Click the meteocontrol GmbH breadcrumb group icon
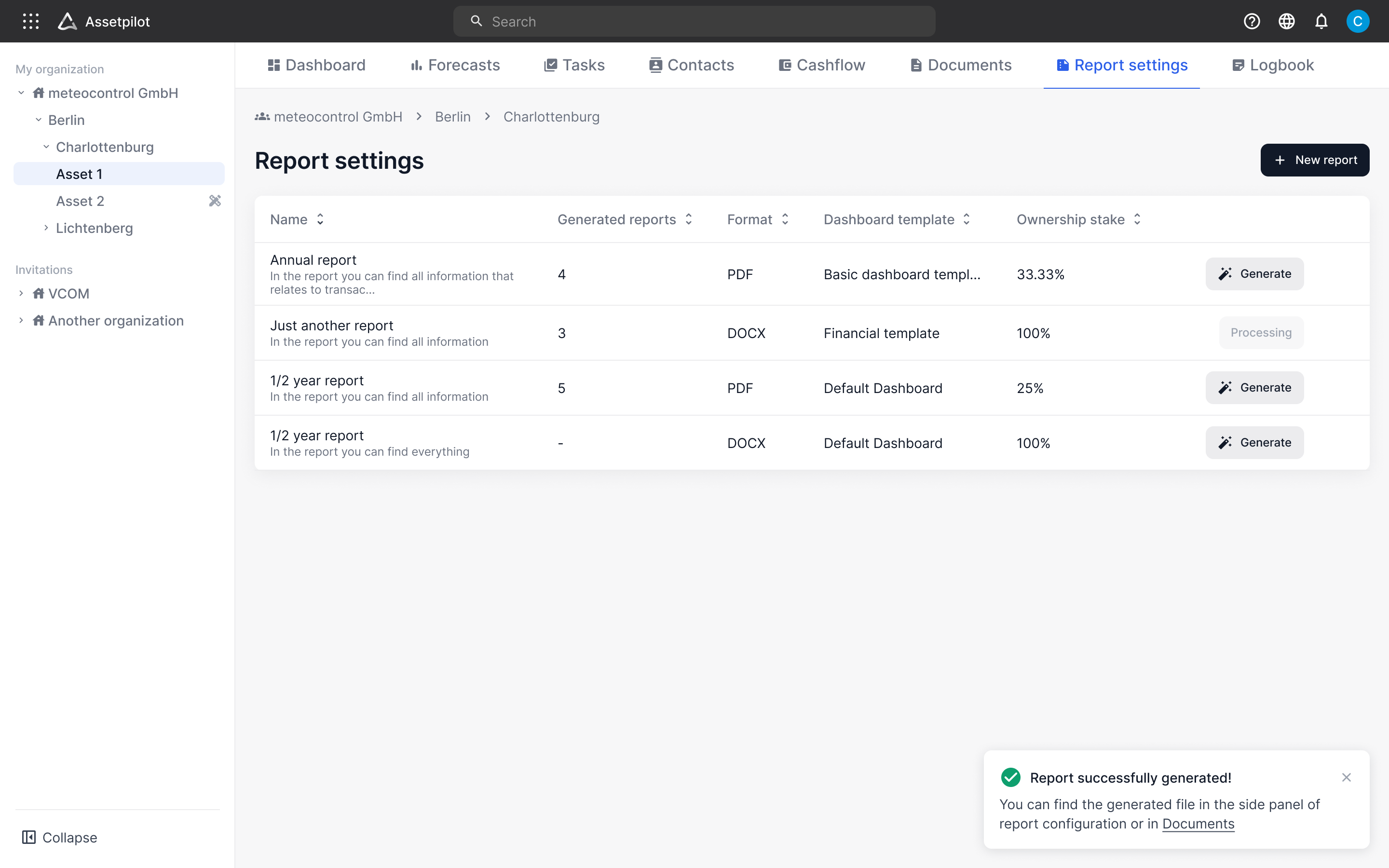 tap(262, 117)
